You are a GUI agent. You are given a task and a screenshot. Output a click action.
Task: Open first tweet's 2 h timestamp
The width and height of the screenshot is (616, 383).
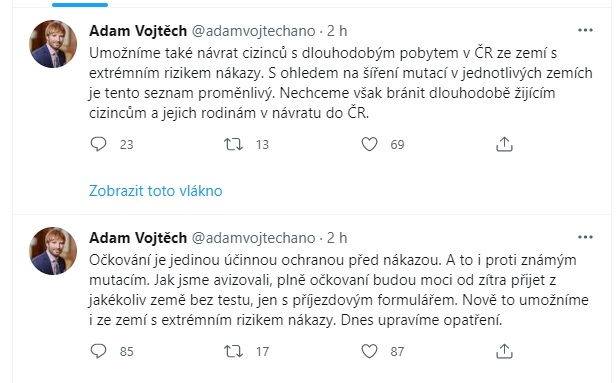(337, 31)
